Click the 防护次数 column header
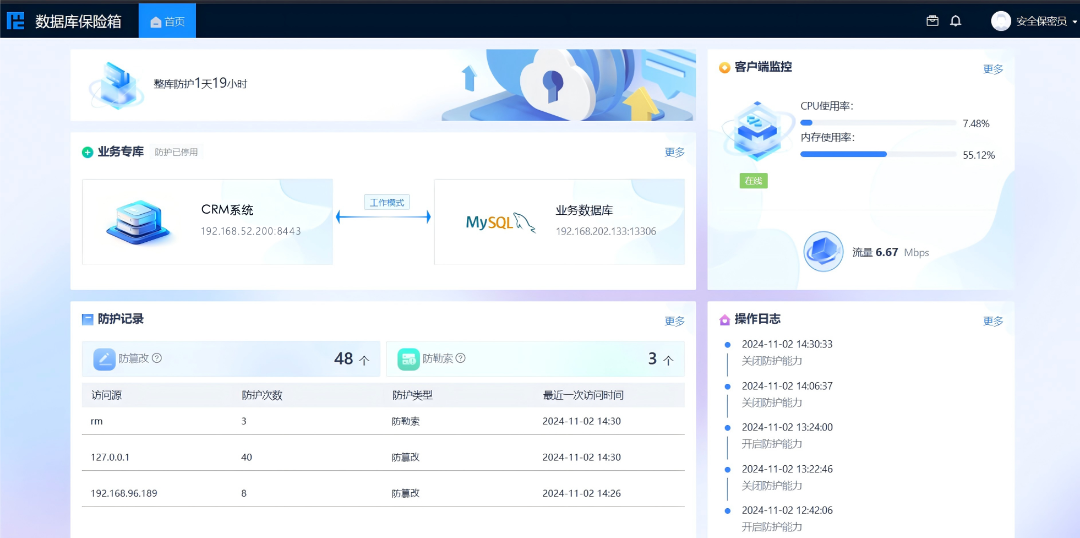Viewport: 1080px width, 538px height. pos(262,396)
